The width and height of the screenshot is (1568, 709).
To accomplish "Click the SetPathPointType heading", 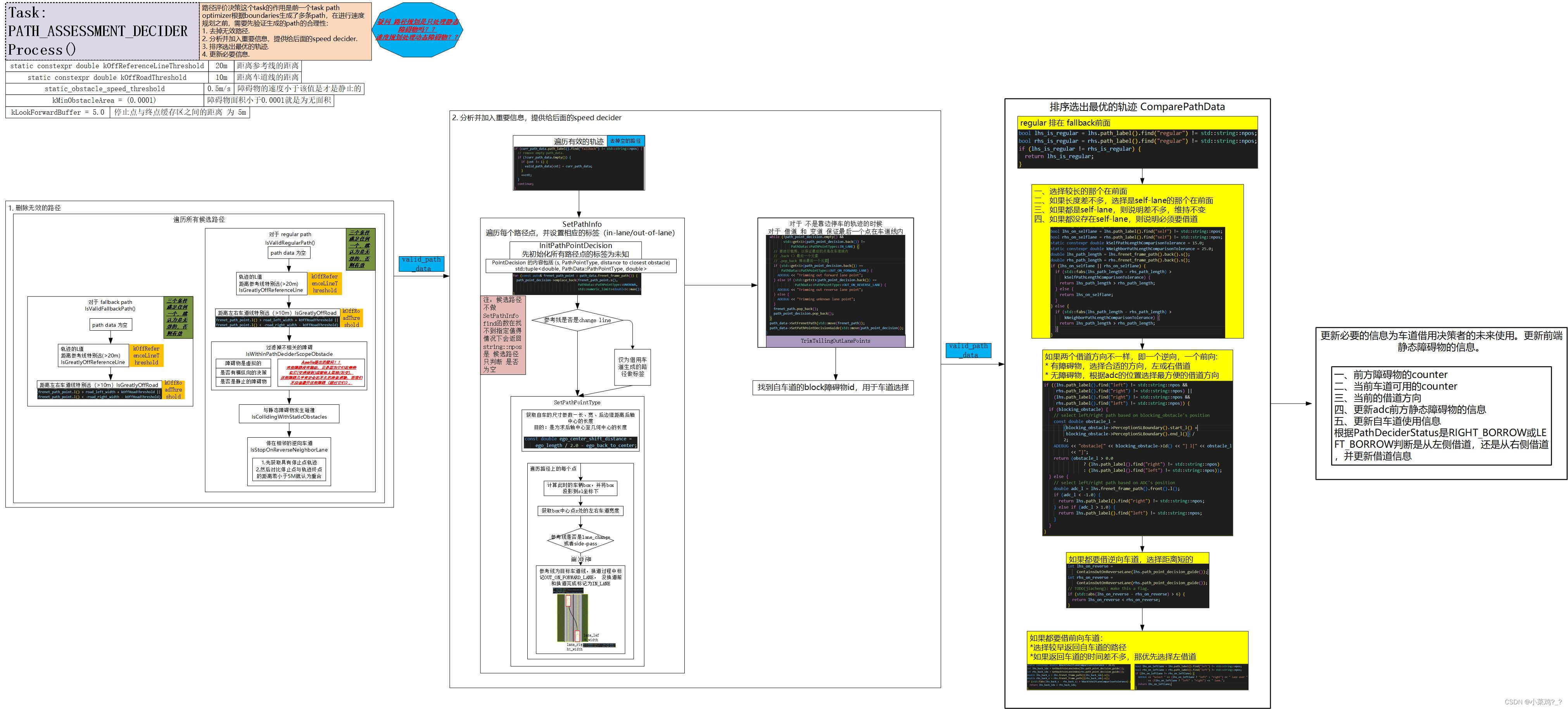I will (577, 402).
